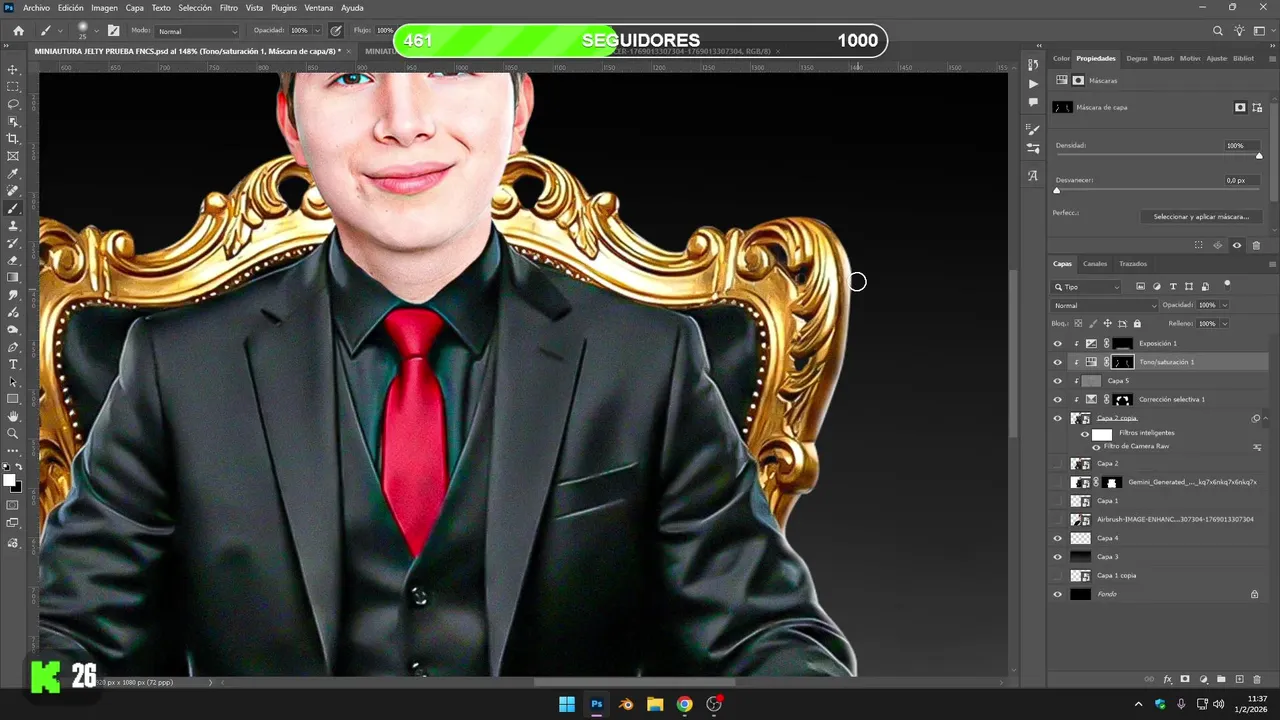
Task: Open Windows Start menu
Action: pyautogui.click(x=566, y=704)
